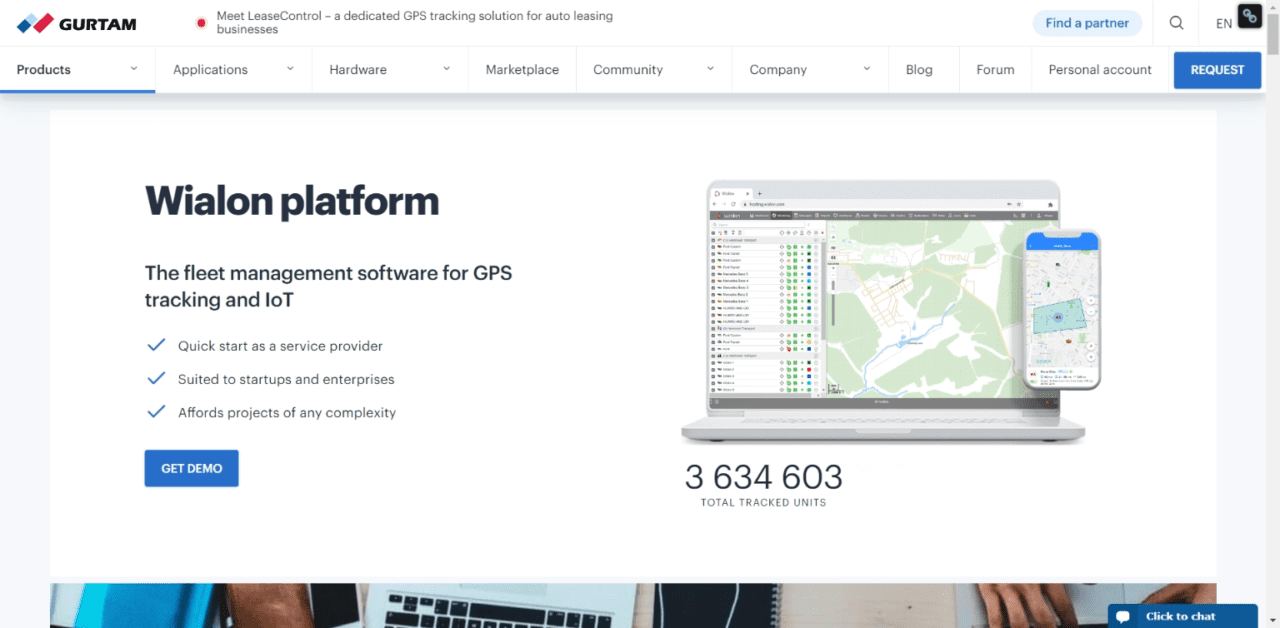Click the "Find a partner" link
This screenshot has height=628, width=1280.
1087,22
